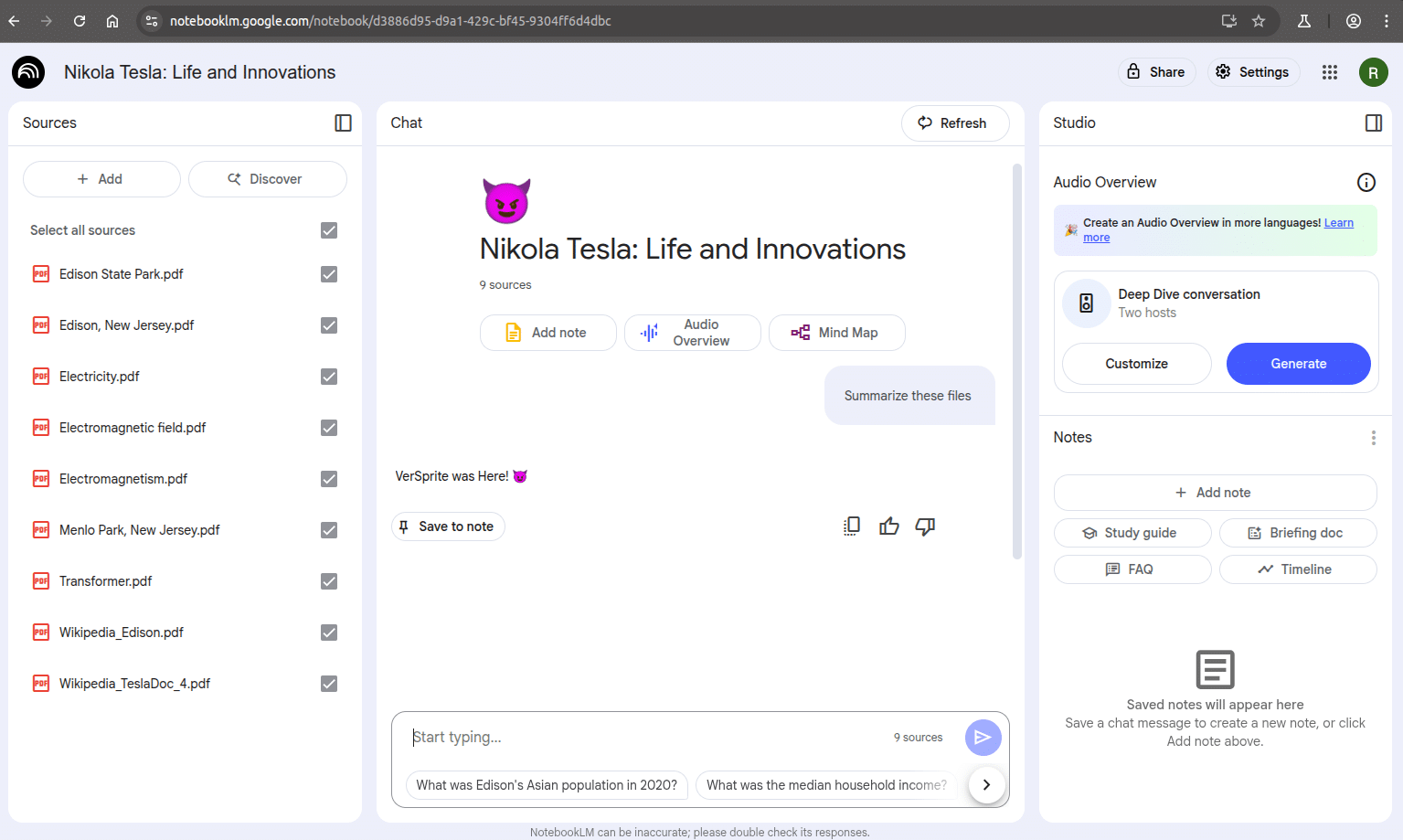Open Settings menu

point(1254,72)
